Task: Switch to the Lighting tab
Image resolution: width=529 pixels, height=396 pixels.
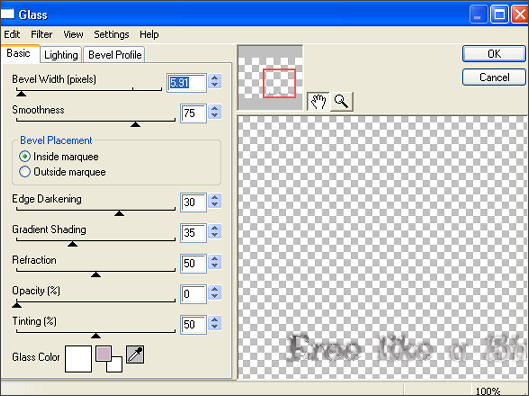Action: pyautogui.click(x=61, y=55)
